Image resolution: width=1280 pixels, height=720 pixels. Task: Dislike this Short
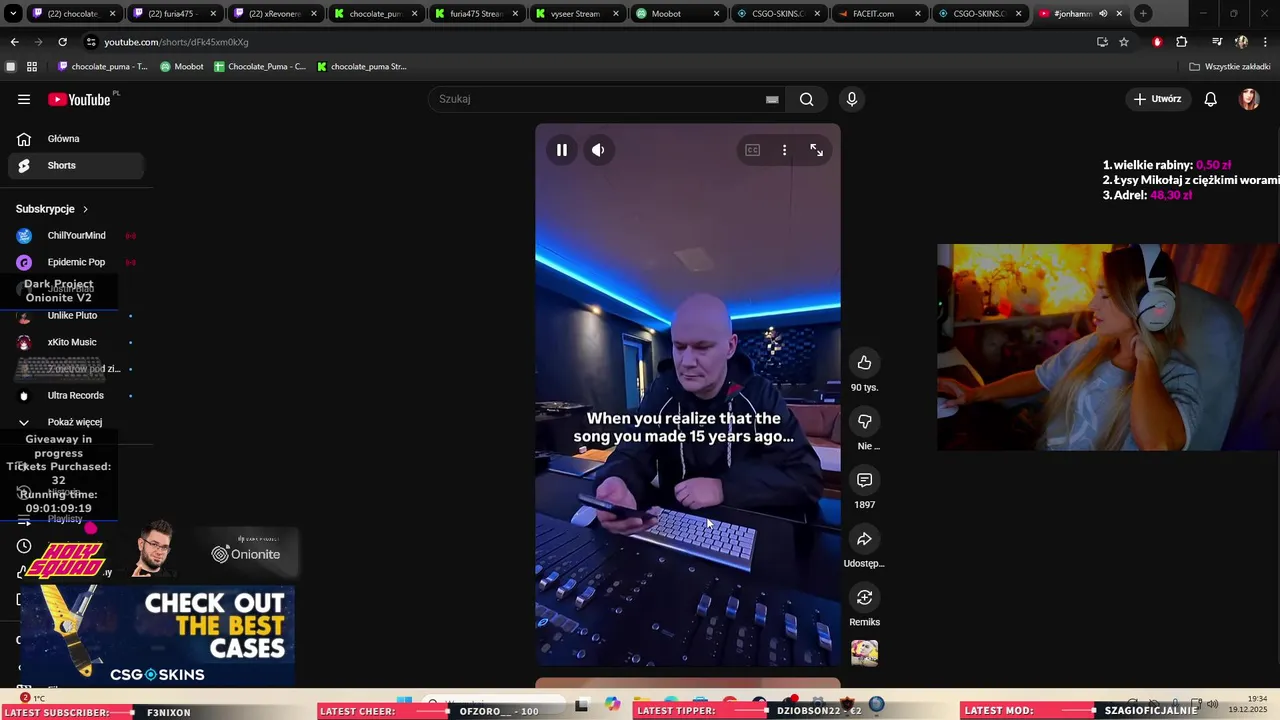pyautogui.click(x=864, y=421)
